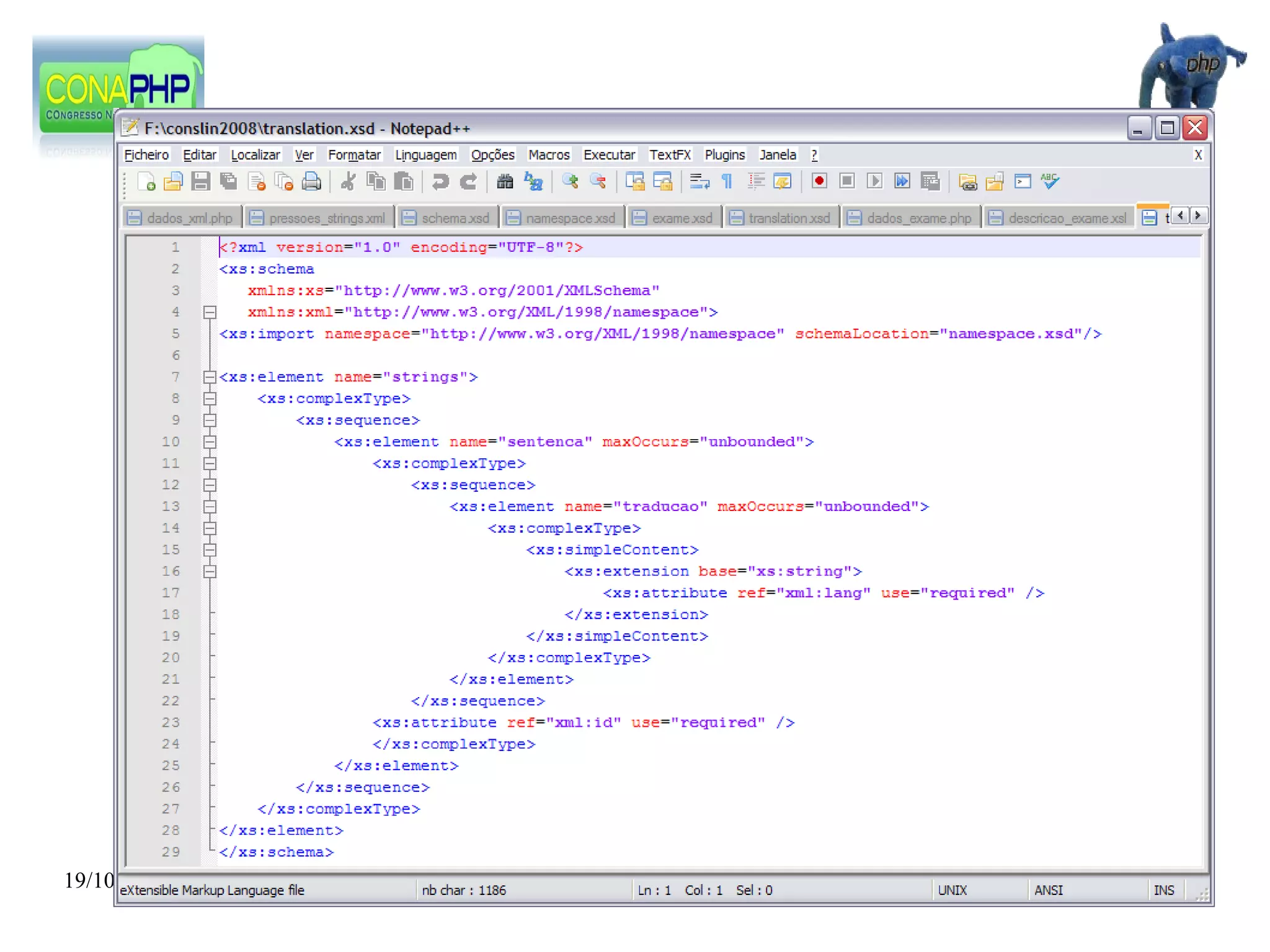Collapse sequence fold at line 9

[210, 420]
